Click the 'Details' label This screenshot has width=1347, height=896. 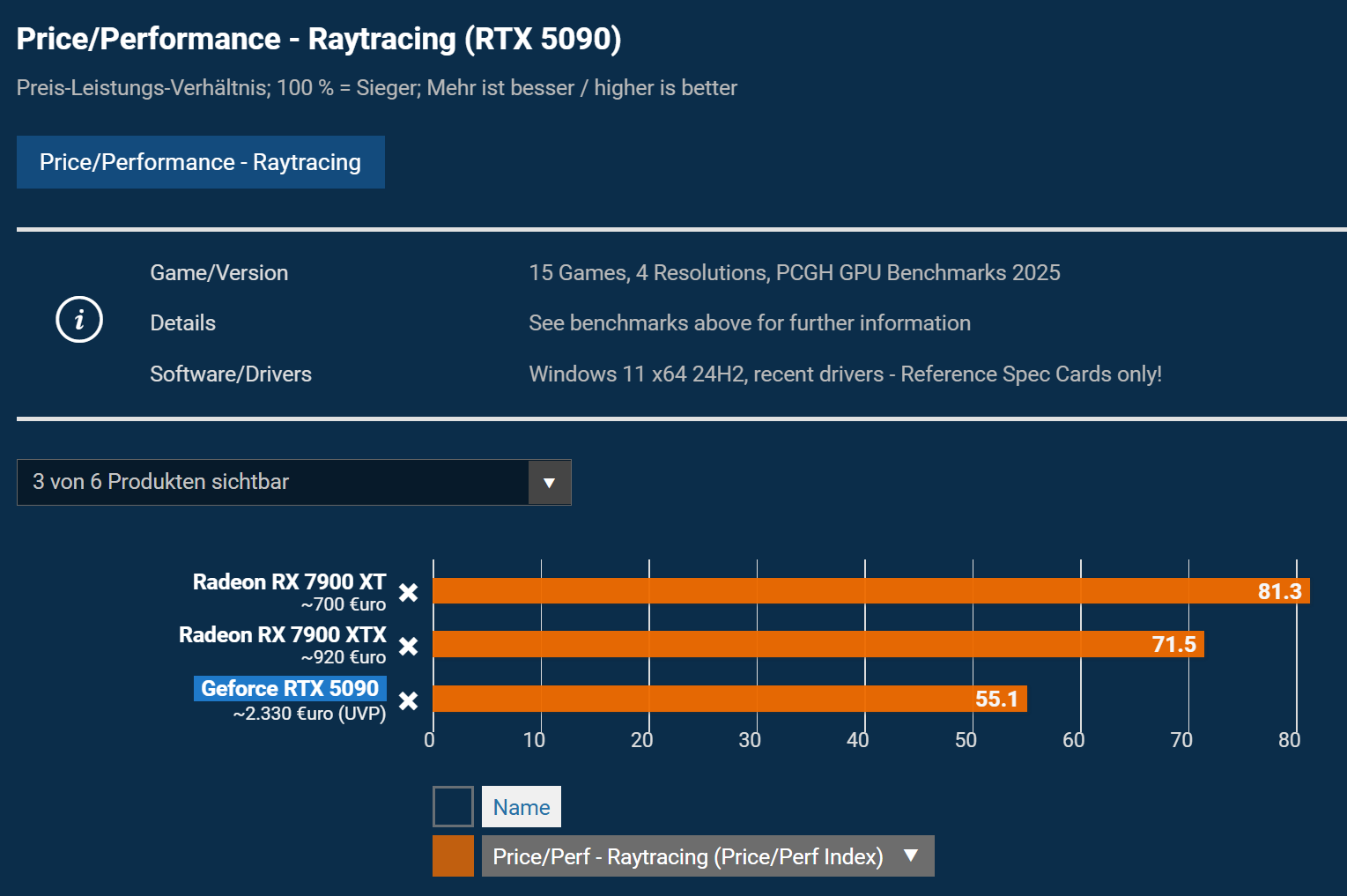(x=183, y=323)
